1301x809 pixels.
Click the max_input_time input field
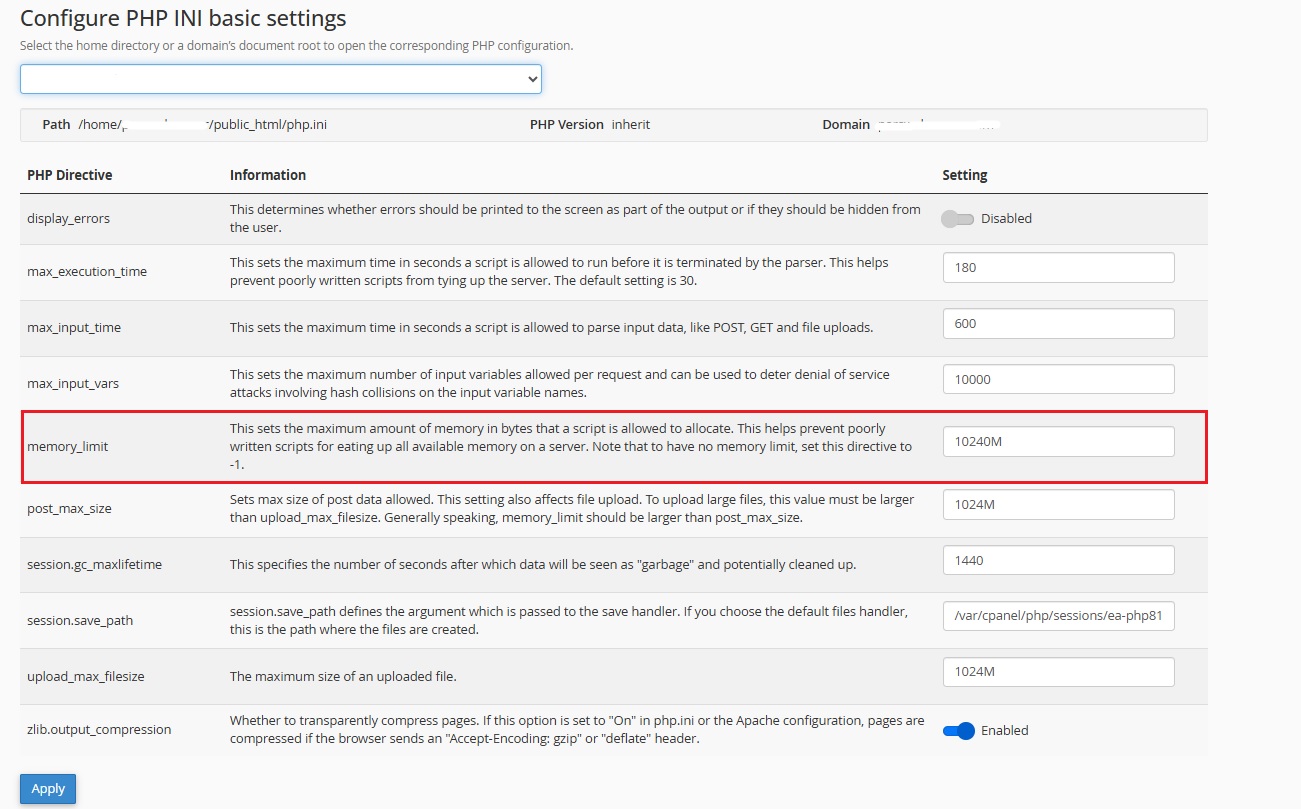[1059, 324]
